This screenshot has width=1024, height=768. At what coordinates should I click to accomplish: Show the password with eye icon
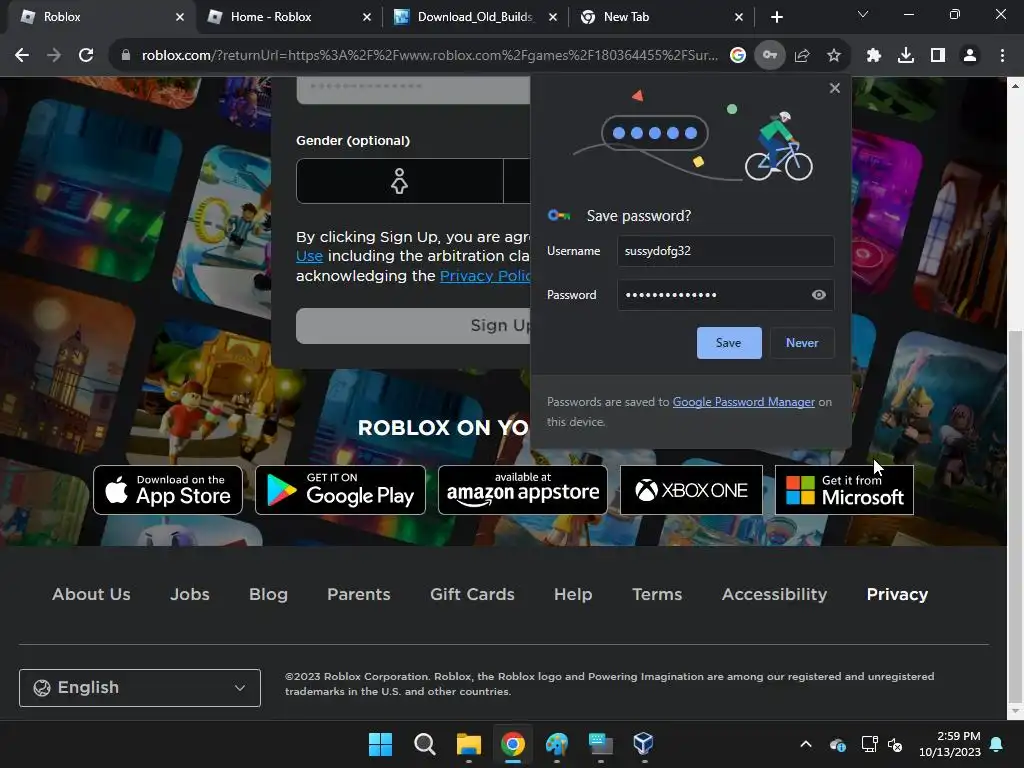tap(818, 295)
